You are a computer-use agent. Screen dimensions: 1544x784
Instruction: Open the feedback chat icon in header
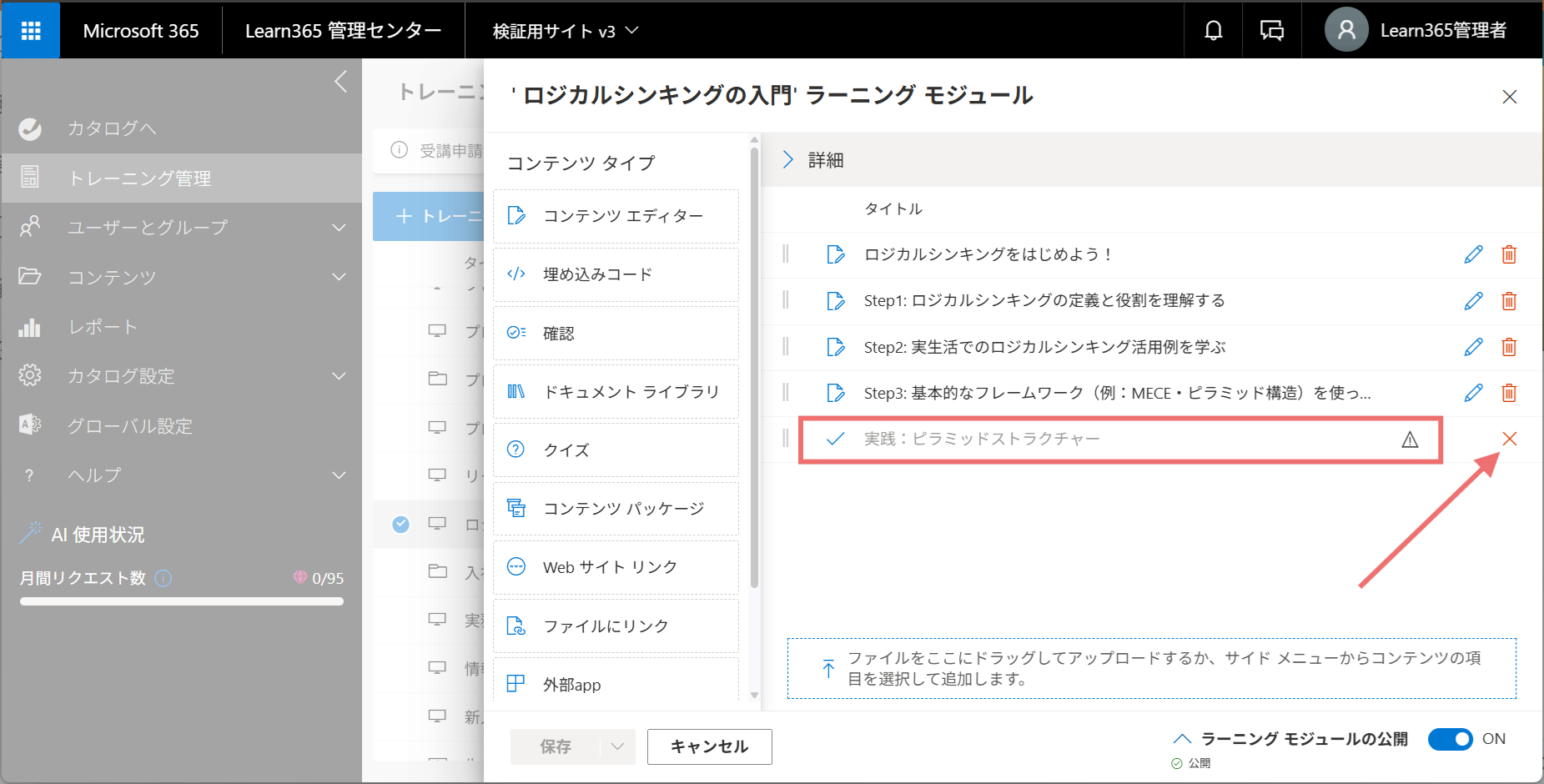point(1272,31)
